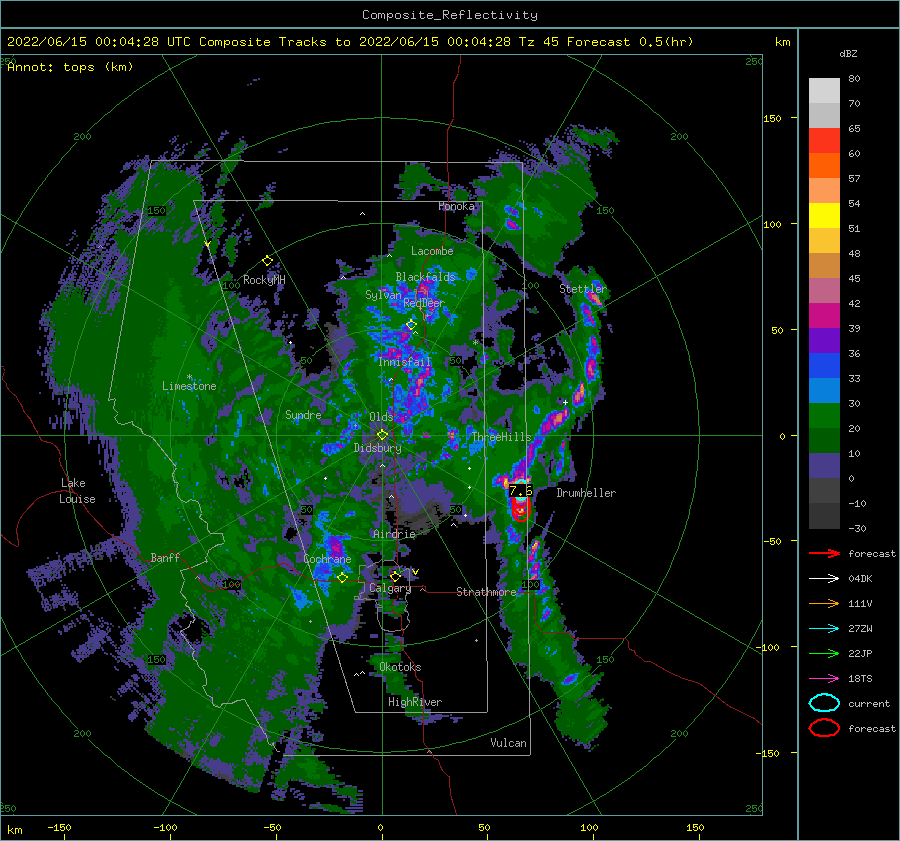Screen dimensions: 900x841
Task: Click the yellow 51-54 dBZ color swatch
Action: tap(824, 215)
